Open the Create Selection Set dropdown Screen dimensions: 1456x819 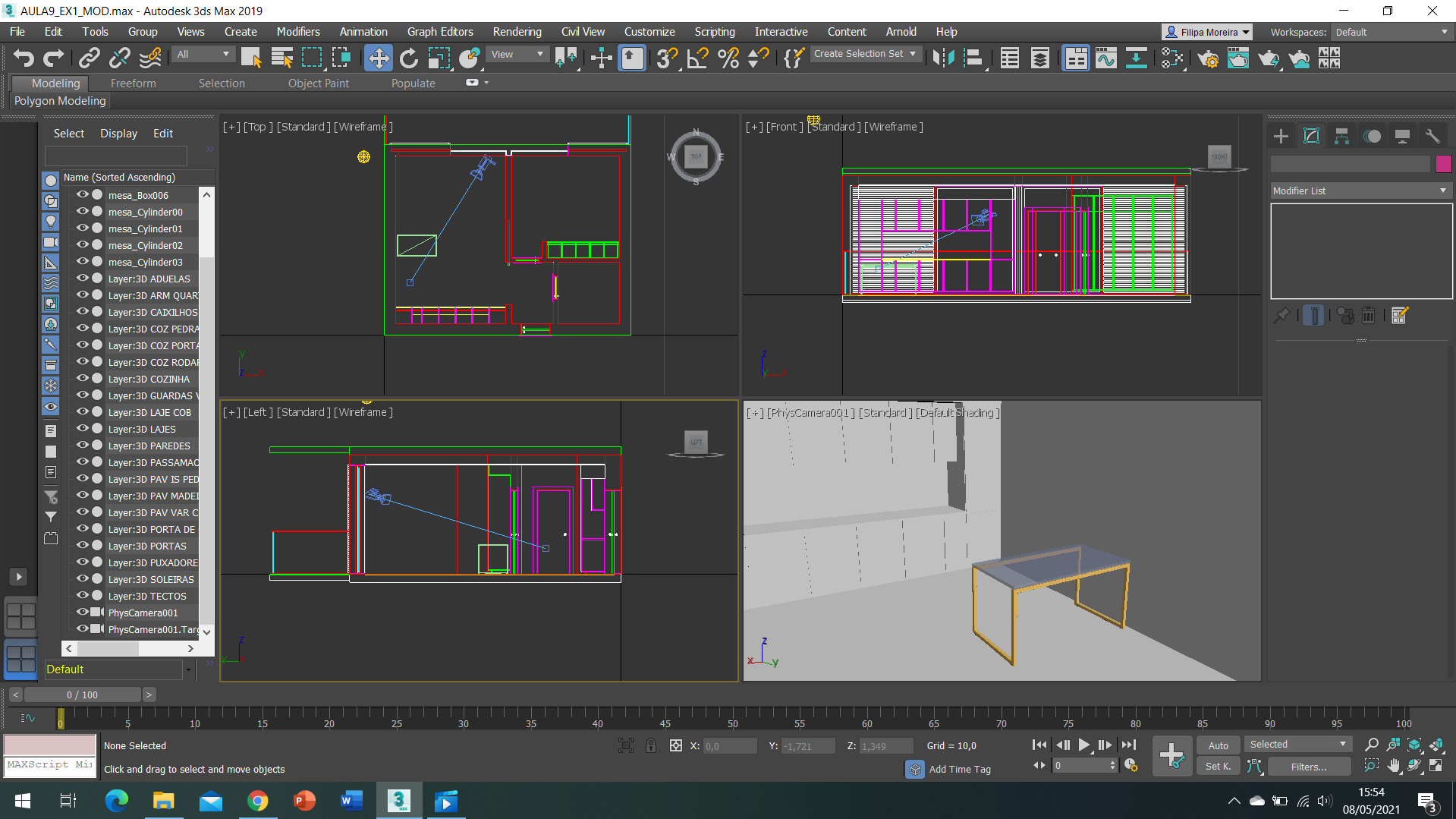pos(866,54)
